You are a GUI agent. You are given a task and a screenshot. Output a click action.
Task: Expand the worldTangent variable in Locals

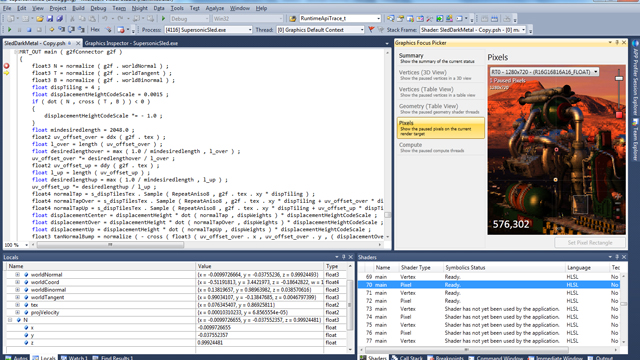point(17,297)
